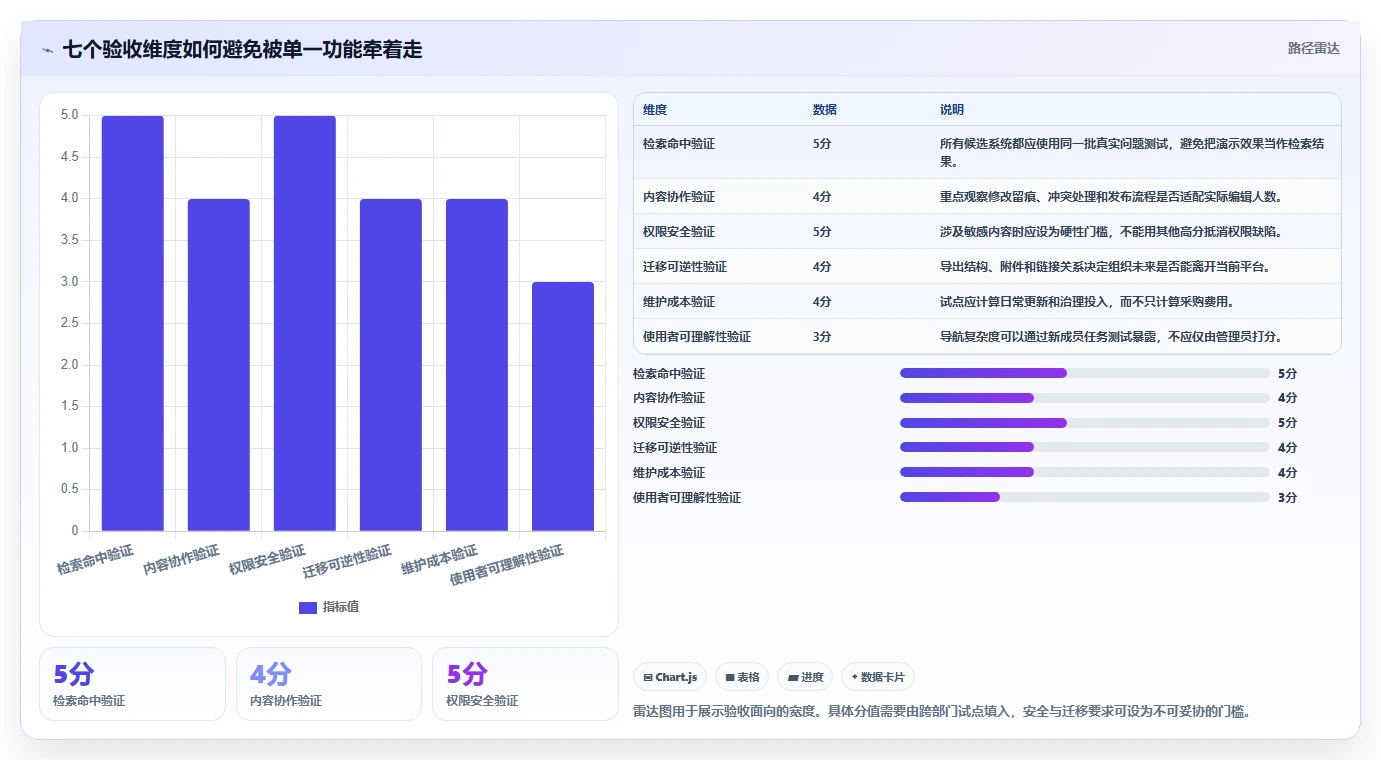Click the 3分 value beside progress bar
Image resolution: width=1381 pixels, height=760 pixels.
[1287, 497]
